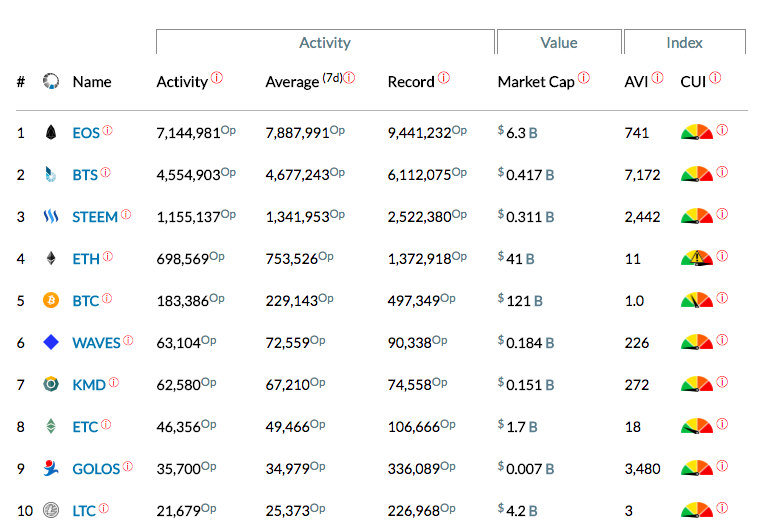Open the ETH coin link
761x530 pixels.
point(86,259)
